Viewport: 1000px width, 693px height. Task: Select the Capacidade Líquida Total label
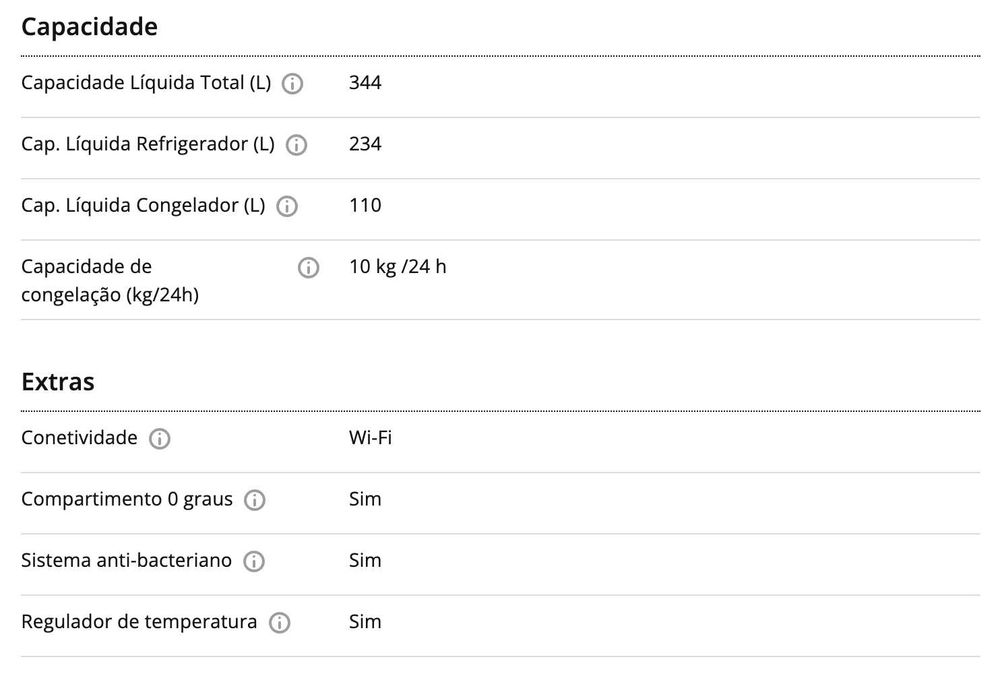click(x=146, y=83)
